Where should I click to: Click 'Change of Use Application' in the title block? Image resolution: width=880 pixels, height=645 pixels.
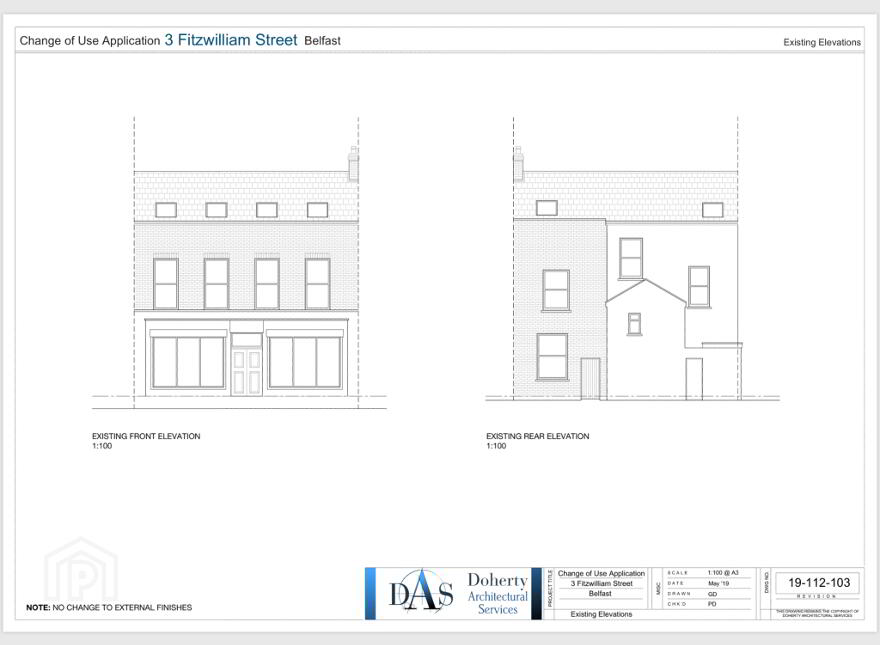pyautogui.click(x=601, y=573)
